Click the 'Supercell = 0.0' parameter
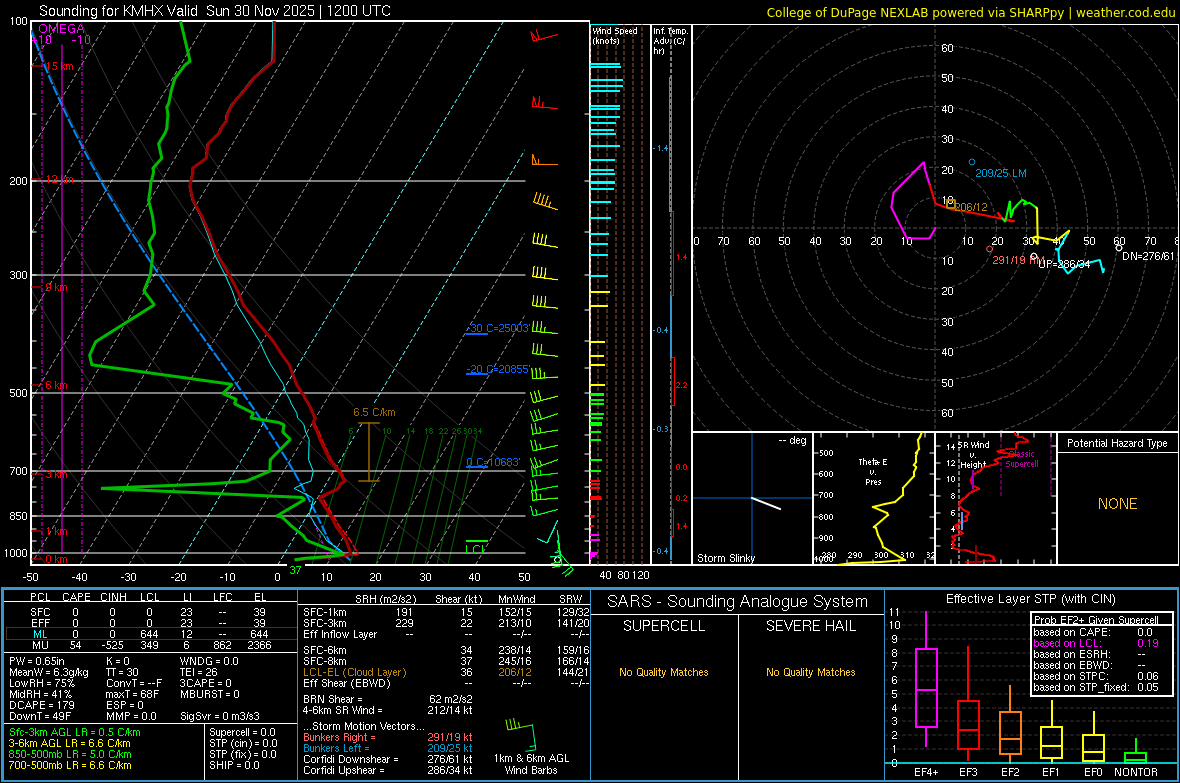 [242, 732]
